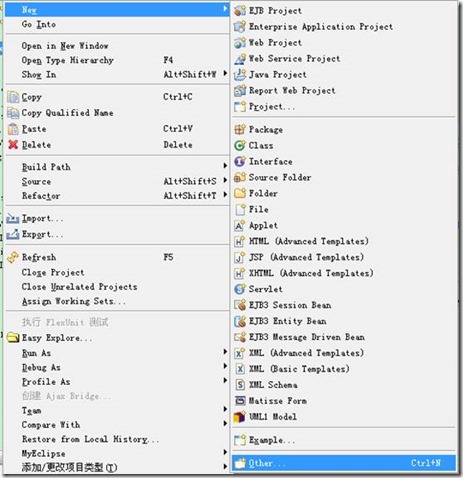Click the Applet icon
The height and width of the screenshot is (478, 463).
(x=240, y=226)
